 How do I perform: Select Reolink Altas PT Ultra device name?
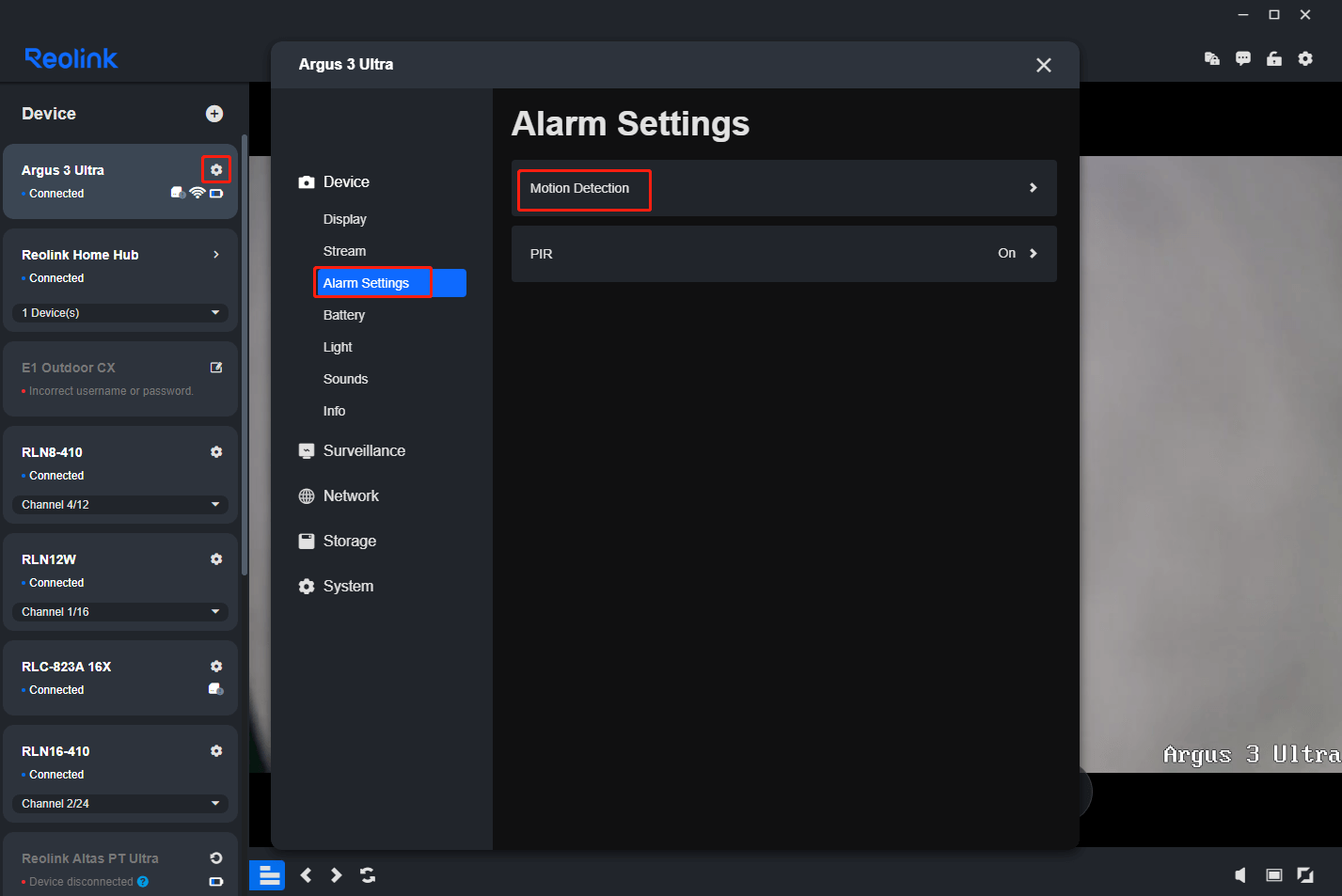[90, 858]
